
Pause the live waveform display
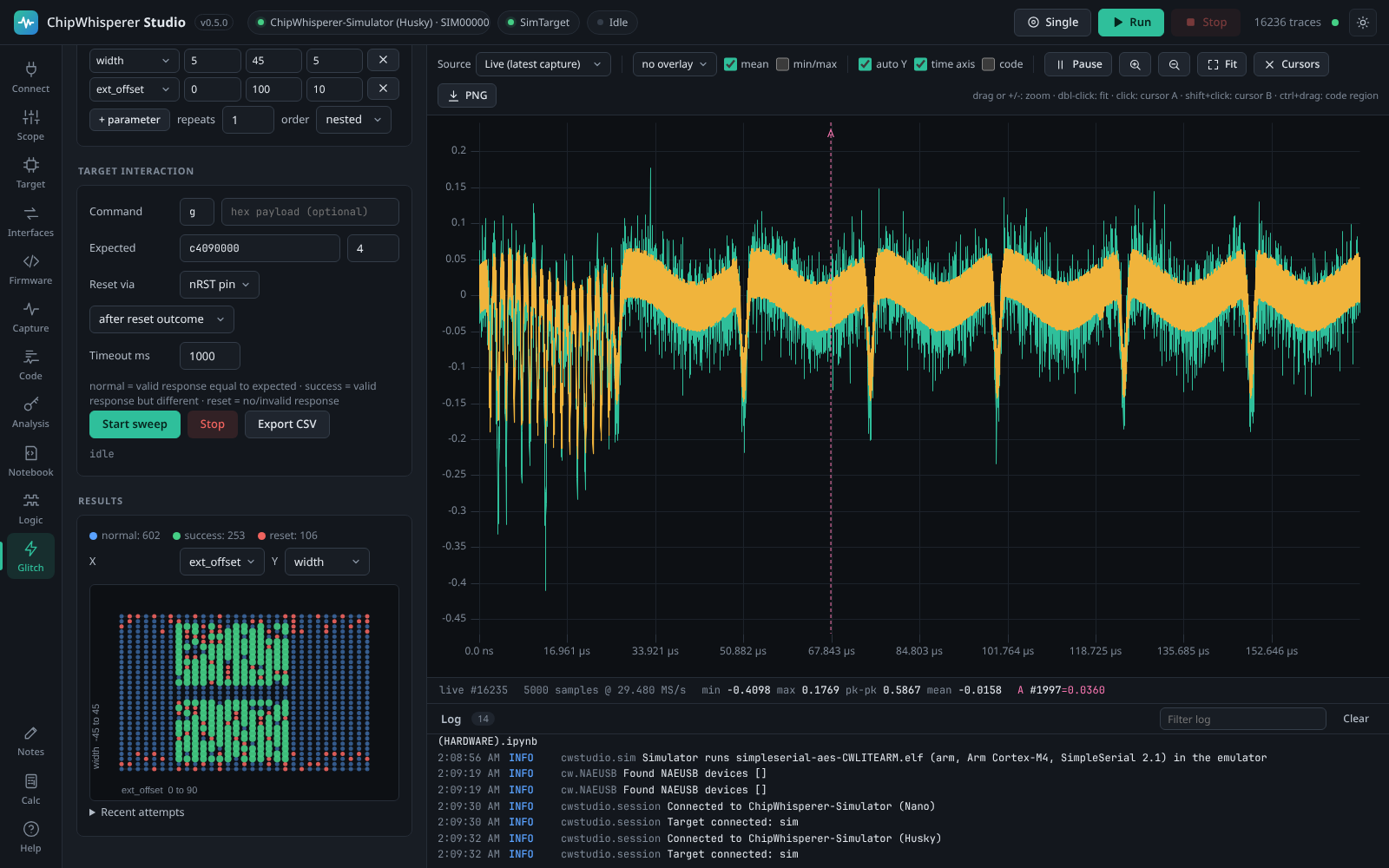(x=1078, y=64)
